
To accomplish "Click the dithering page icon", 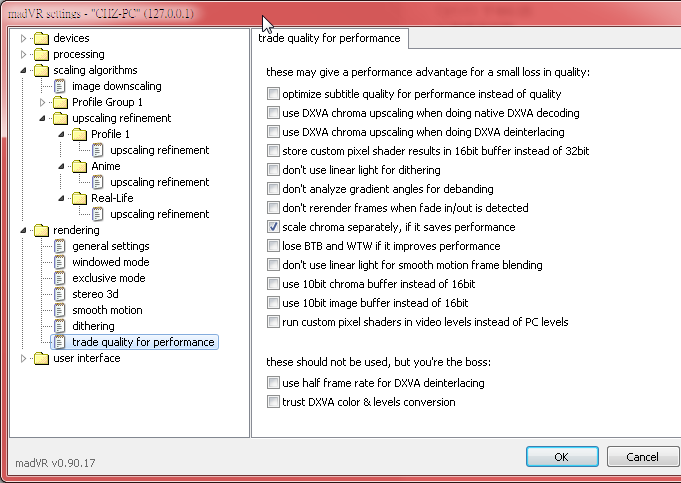I will click(60, 326).
